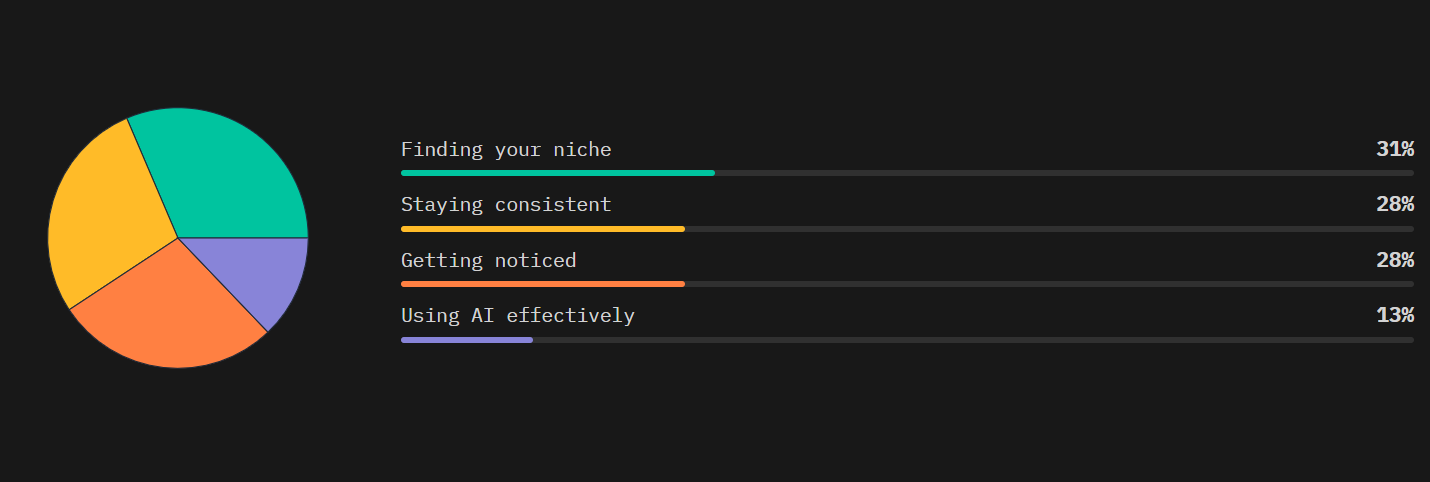Click the yellow filled progress bar
Viewport: 1430px width, 482px height.
point(543,229)
